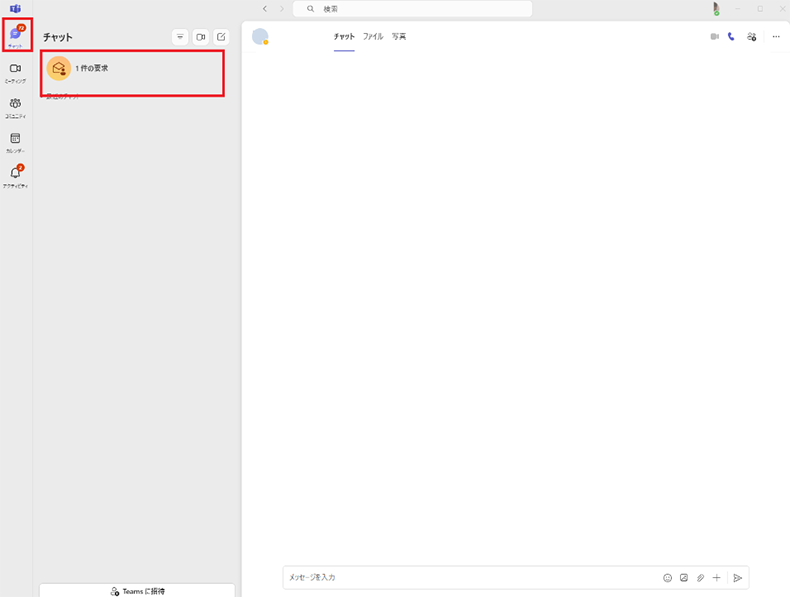Open the 1 件の要求 chat request item

point(132,68)
